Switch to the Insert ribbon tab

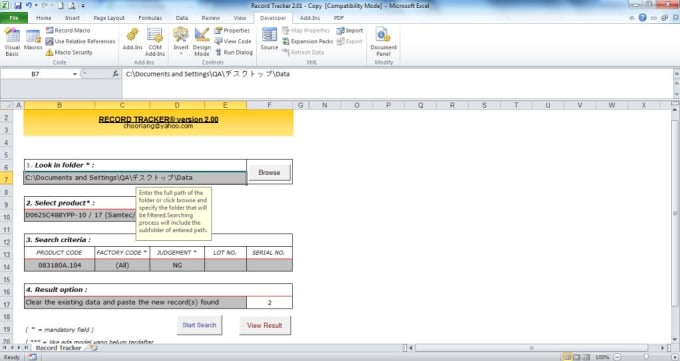tap(72, 18)
